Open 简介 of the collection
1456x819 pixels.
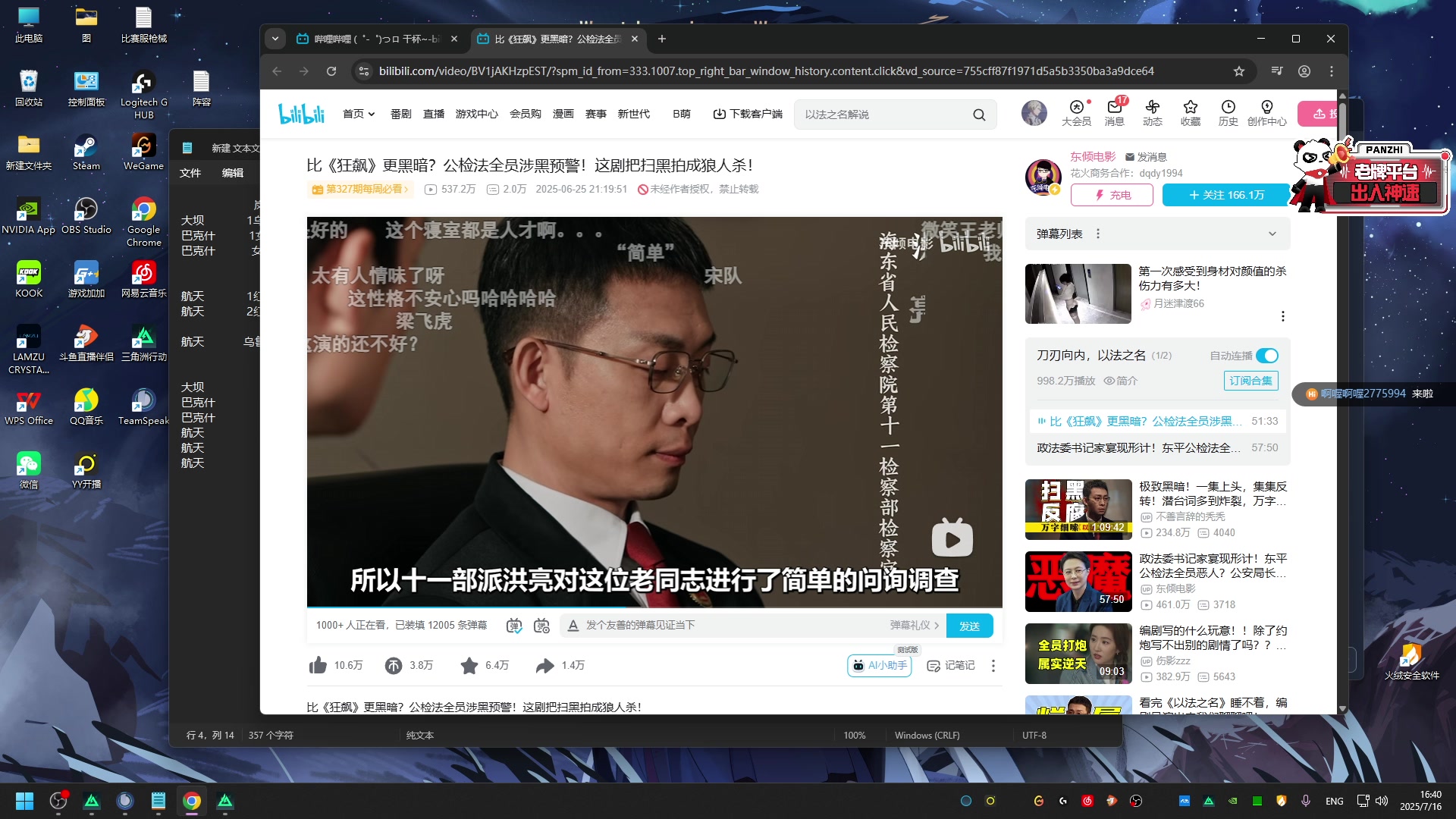pyautogui.click(x=1121, y=381)
